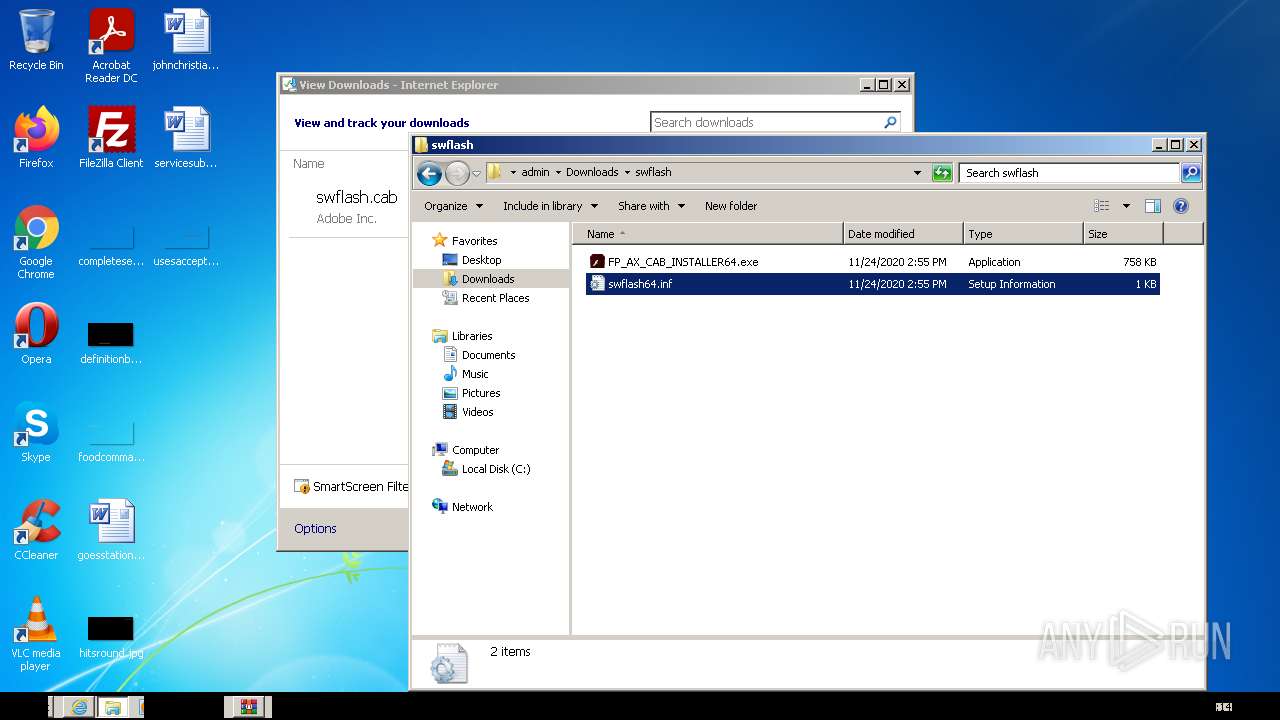Launch Google Chrome desktop shortcut
The height and width of the screenshot is (720, 1280).
[x=36, y=242]
